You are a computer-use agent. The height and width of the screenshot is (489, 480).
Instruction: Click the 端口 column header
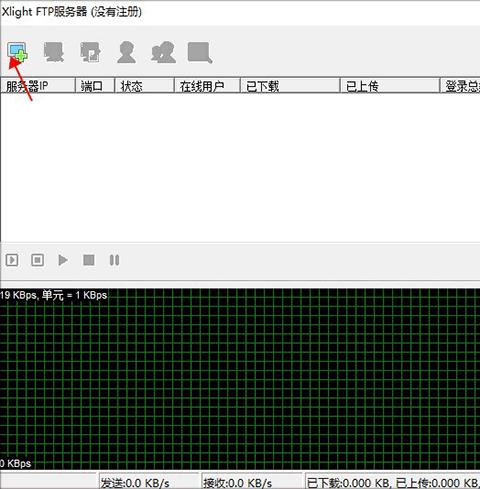click(x=95, y=86)
